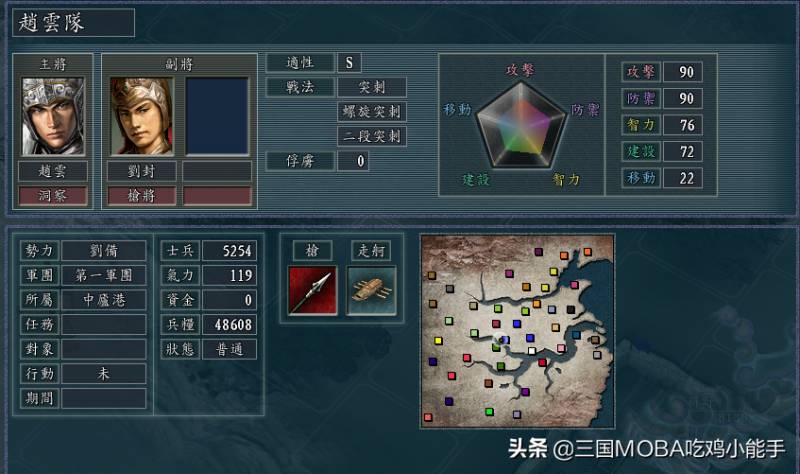Select Liu Feng's deputy portrait
This screenshot has height=474, width=800.
click(x=141, y=116)
